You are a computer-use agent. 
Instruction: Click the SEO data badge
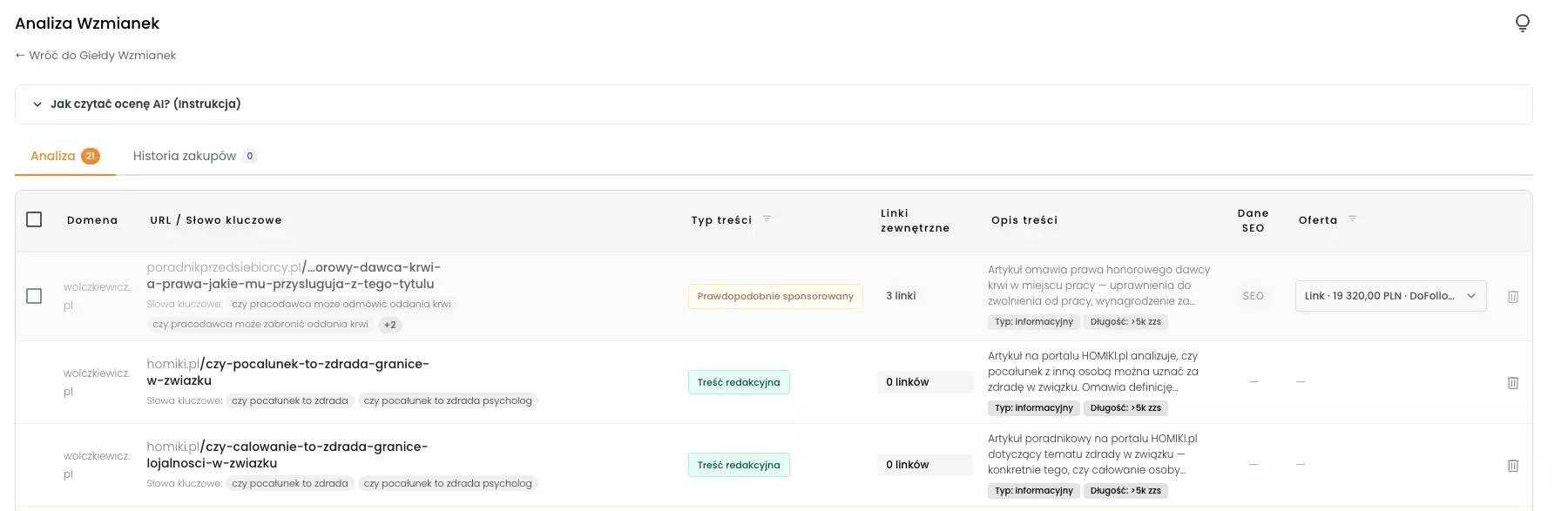[1253, 296]
